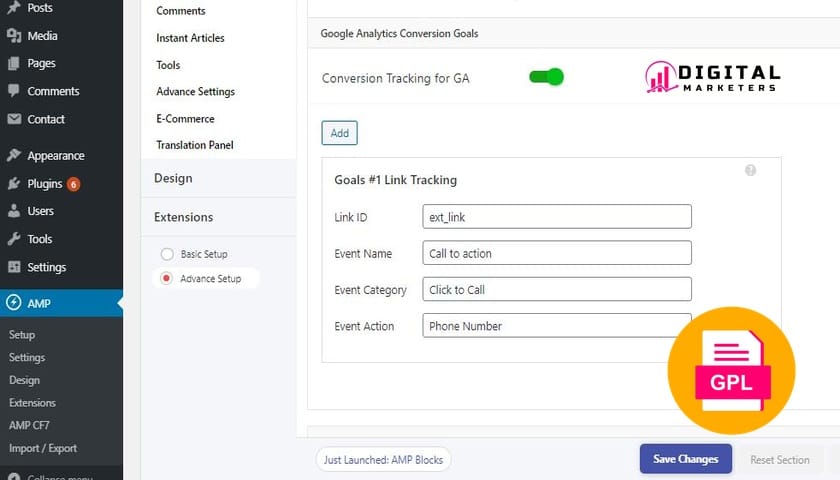840x480 pixels.
Task: Select the Basic Setup radio button
Action: pos(166,254)
